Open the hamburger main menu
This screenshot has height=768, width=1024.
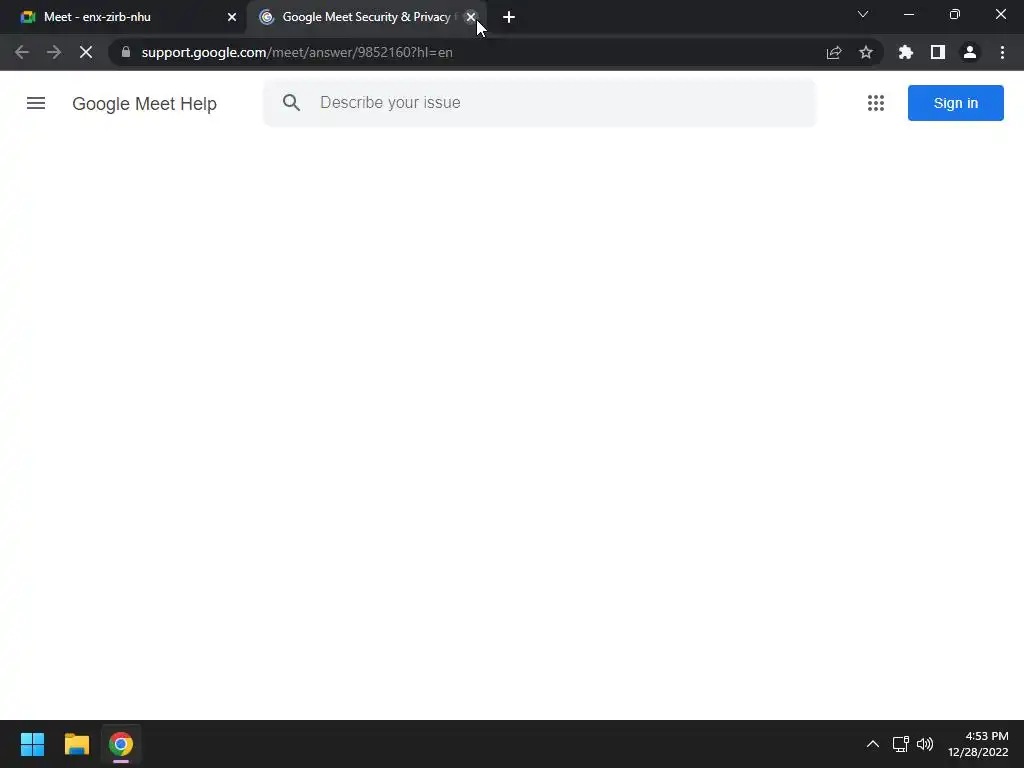36,103
